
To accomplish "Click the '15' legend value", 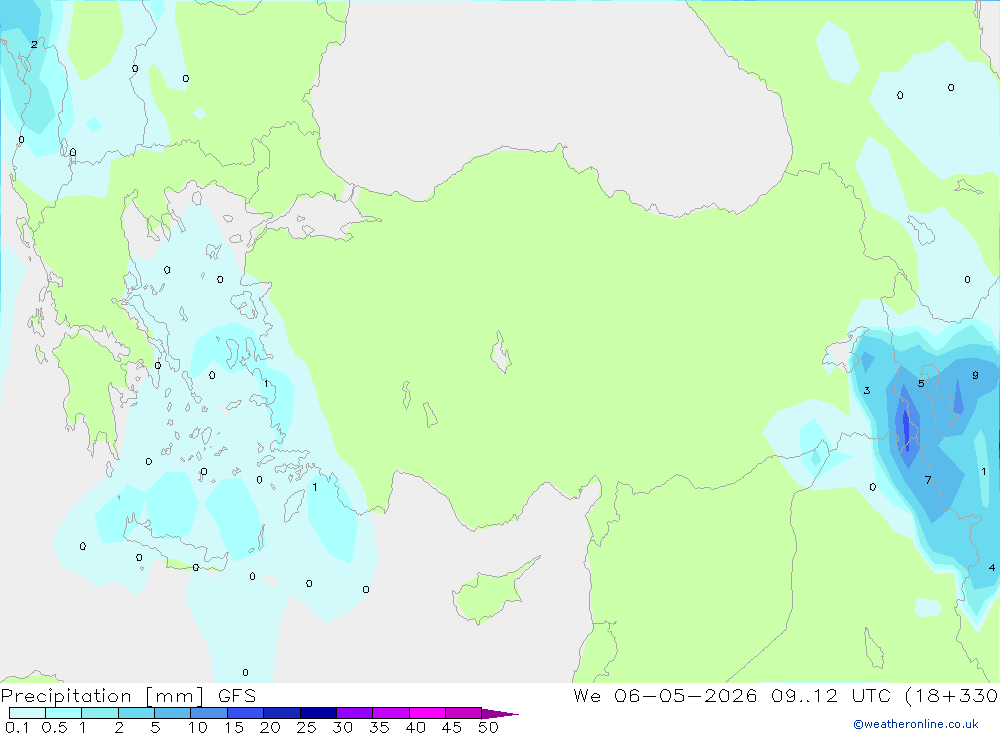I will (234, 727).
